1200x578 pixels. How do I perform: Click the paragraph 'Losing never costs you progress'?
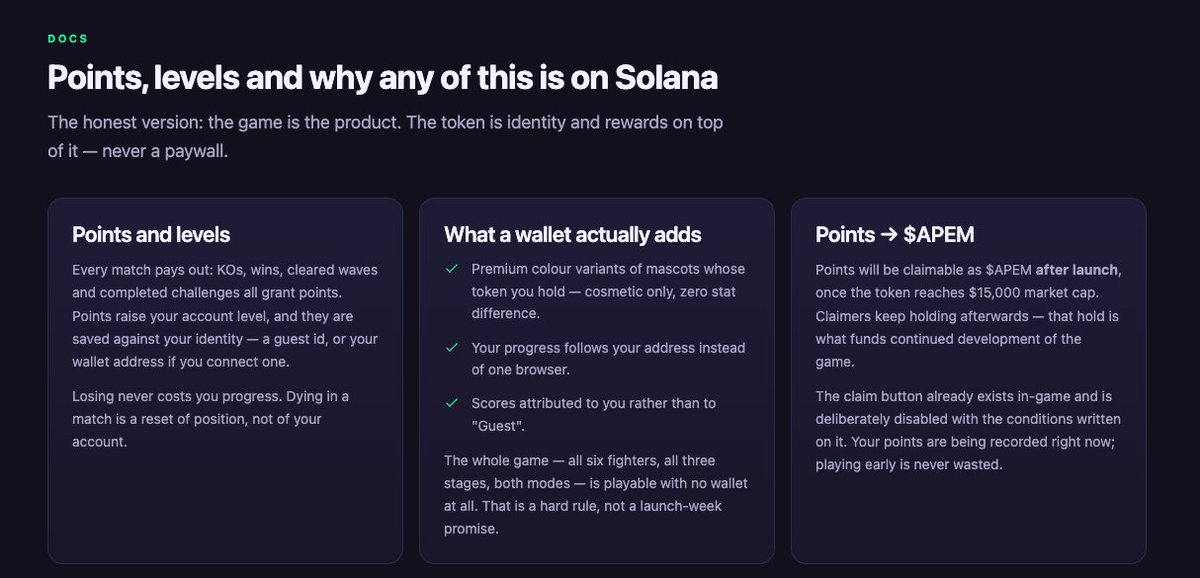(x=210, y=419)
